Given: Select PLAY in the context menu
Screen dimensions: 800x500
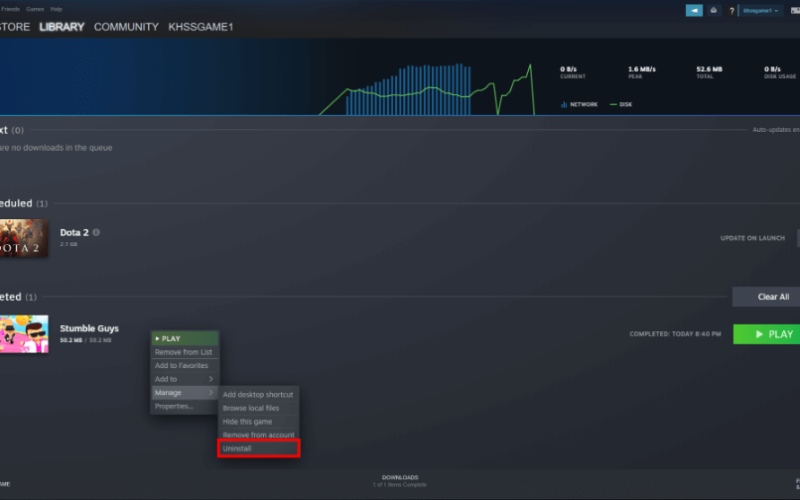Looking at the screenshot, I should pyautogui.click(x=185, y=338).
